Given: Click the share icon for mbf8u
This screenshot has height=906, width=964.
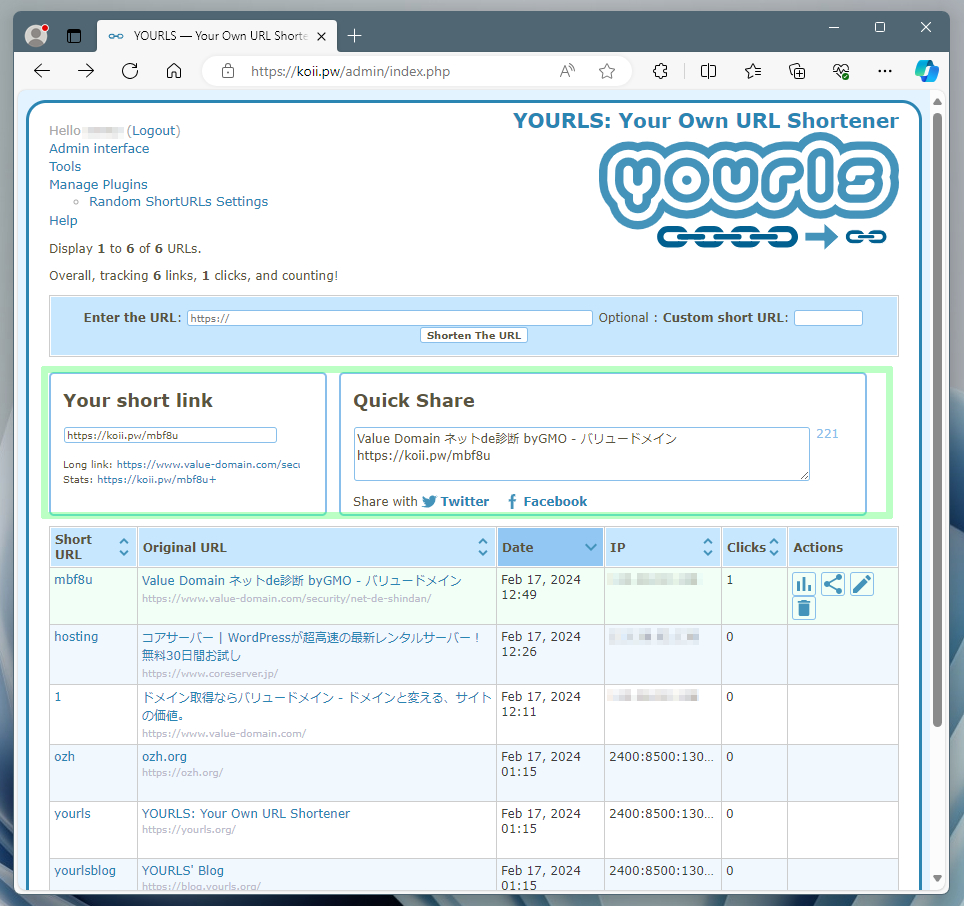Looking at the screenshot, I should 832,584.
